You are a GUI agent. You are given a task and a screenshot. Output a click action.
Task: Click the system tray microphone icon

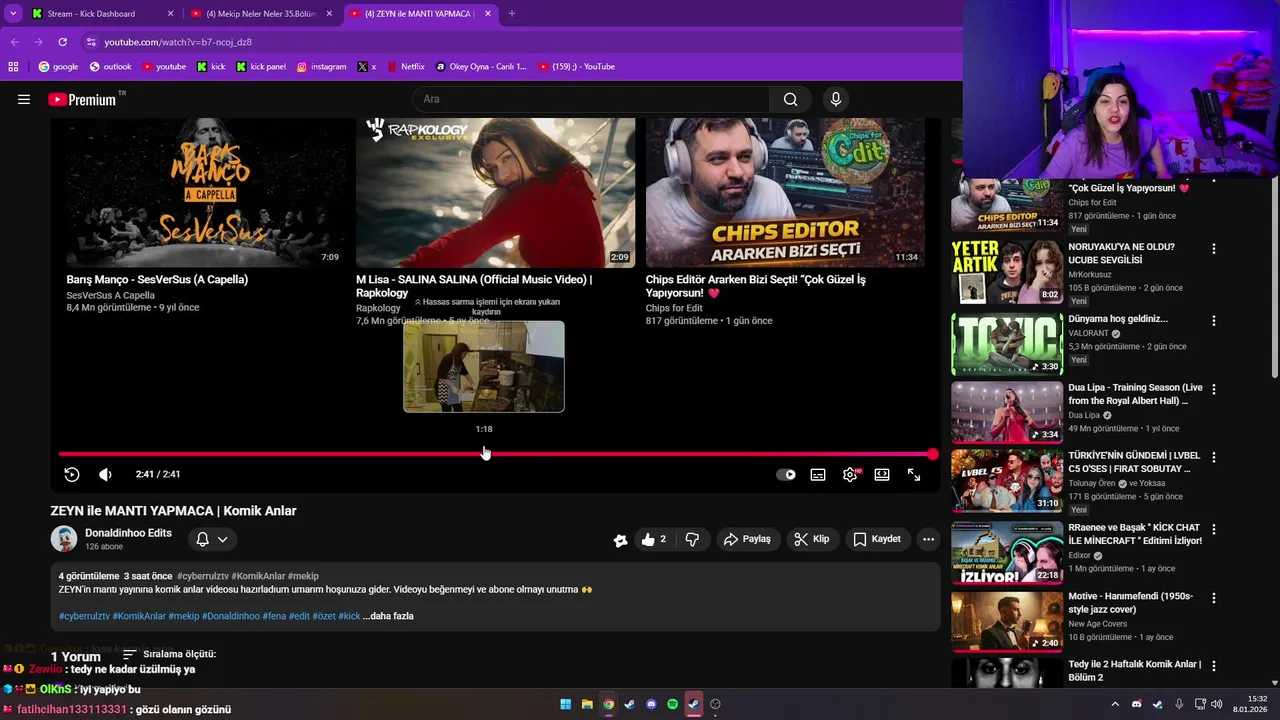1179,704
